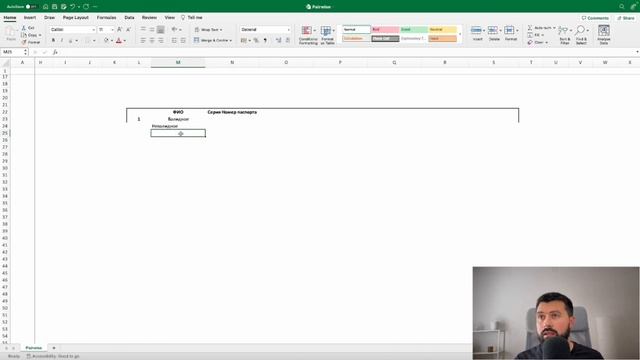Click the Save icon in title bar
Image resolution: width=640 pixels, height=360 pixels.
click(54, 7)
